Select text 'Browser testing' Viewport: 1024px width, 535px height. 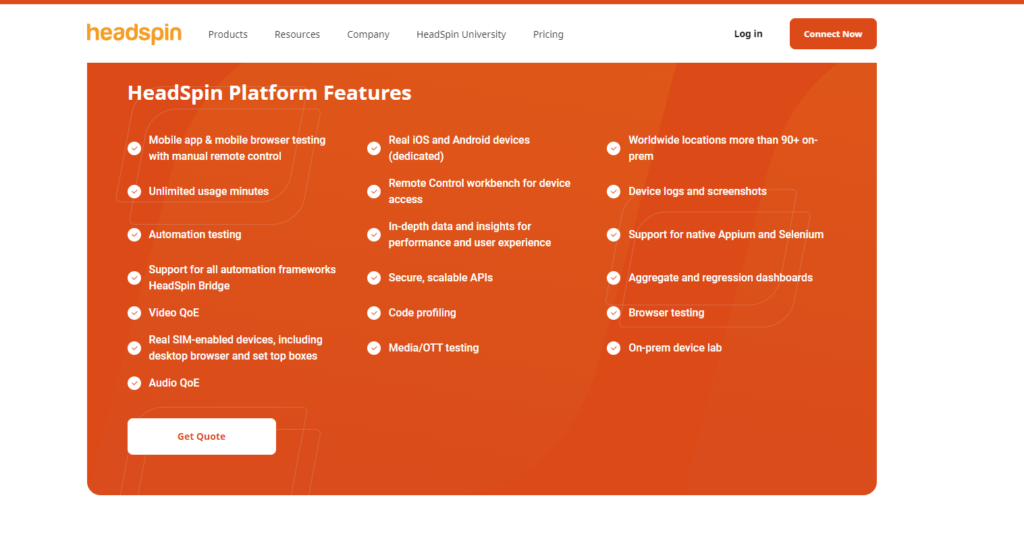pyautogui.click(x=666, y=313)
